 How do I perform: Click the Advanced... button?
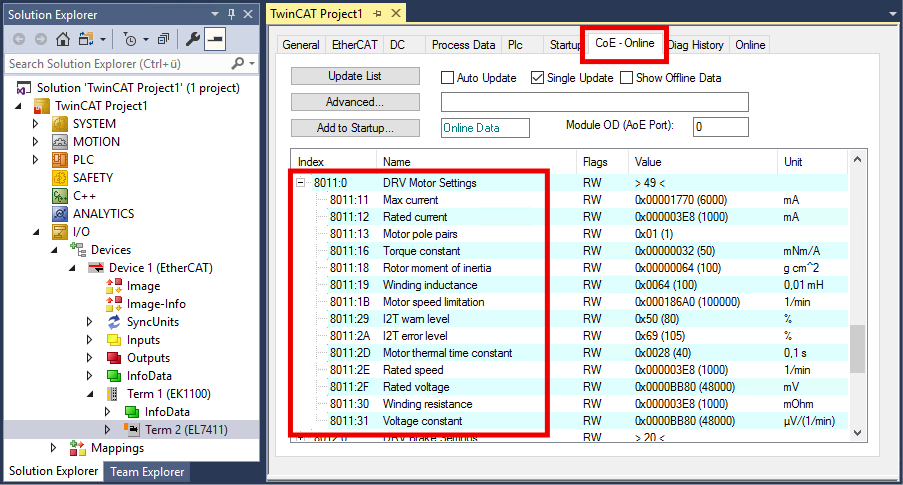(355, 102)
